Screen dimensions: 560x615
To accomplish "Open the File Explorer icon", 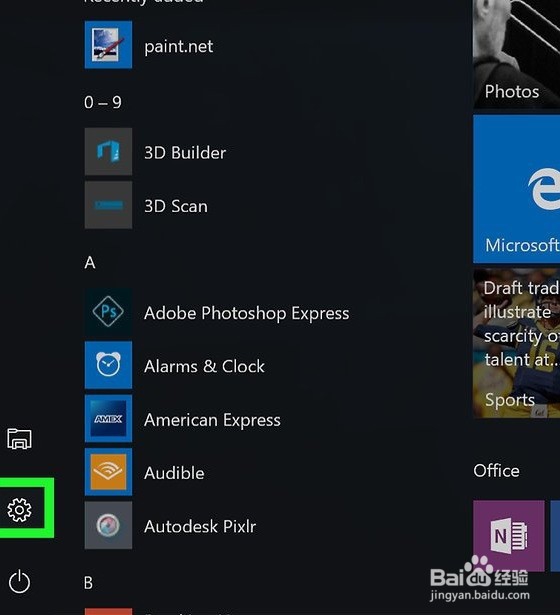I will click(x=19, y=439).
